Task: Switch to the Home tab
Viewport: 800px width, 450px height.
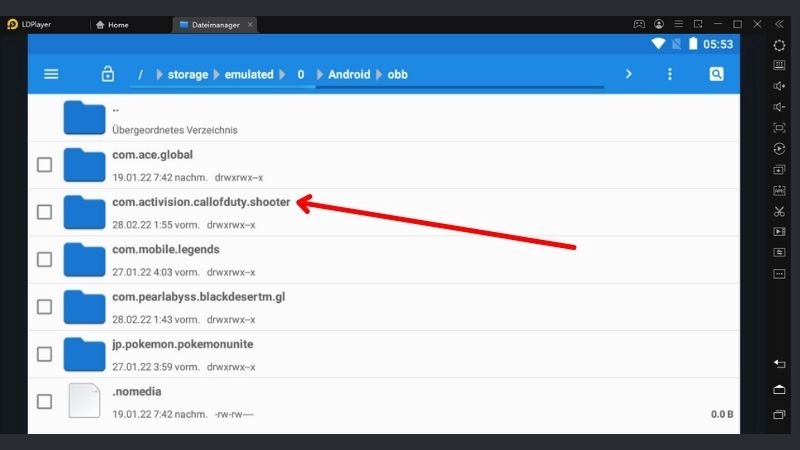Action: [x=112, y=24]
